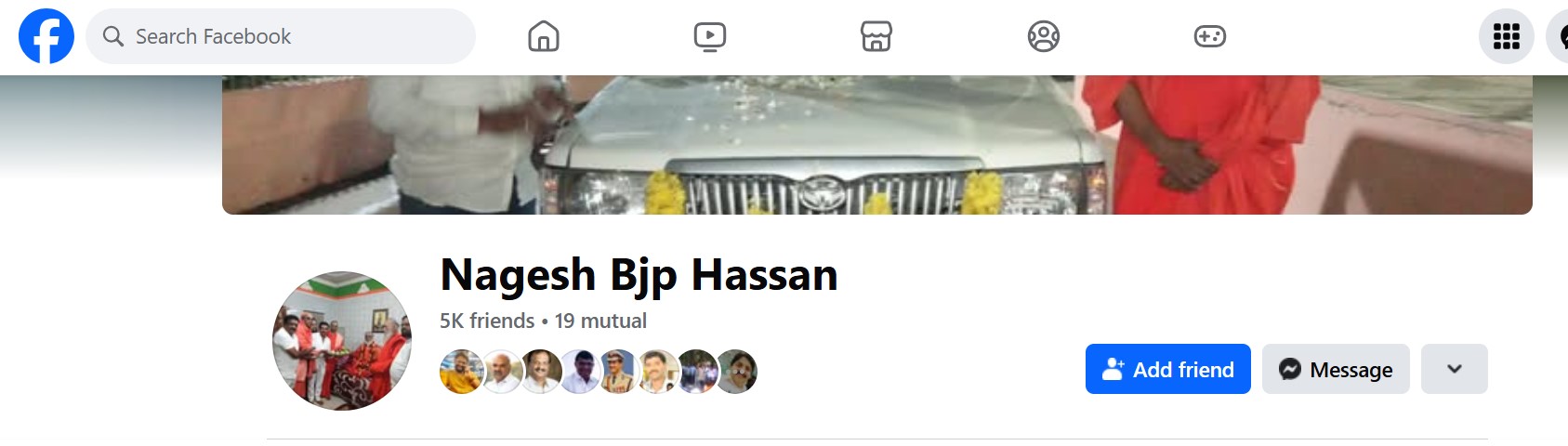Open the round profile picture
Screen dimensions: 1568x446
342,341
